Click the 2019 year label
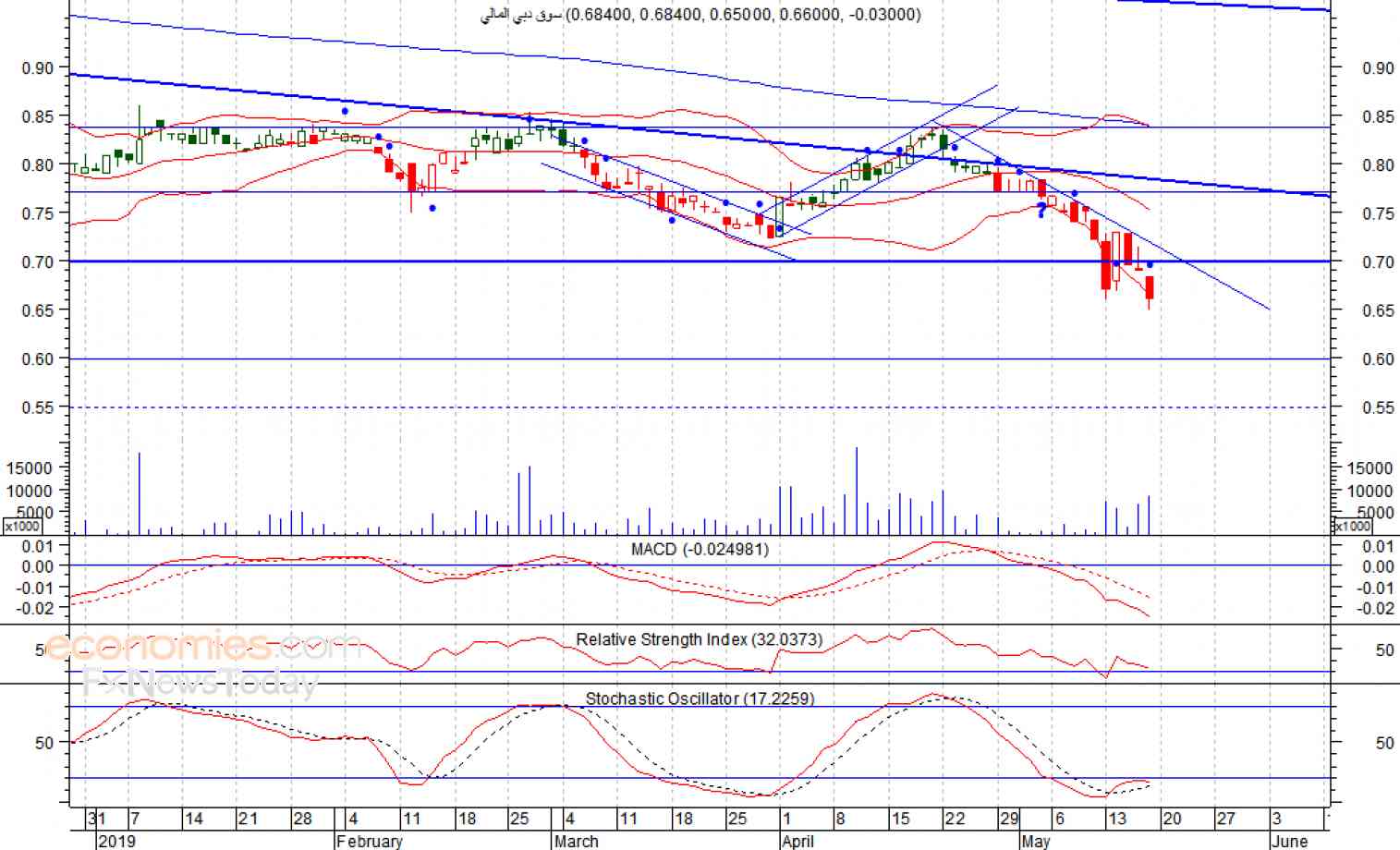The width and height of the screenshot is (1400, 850). (x=116, y=841)
